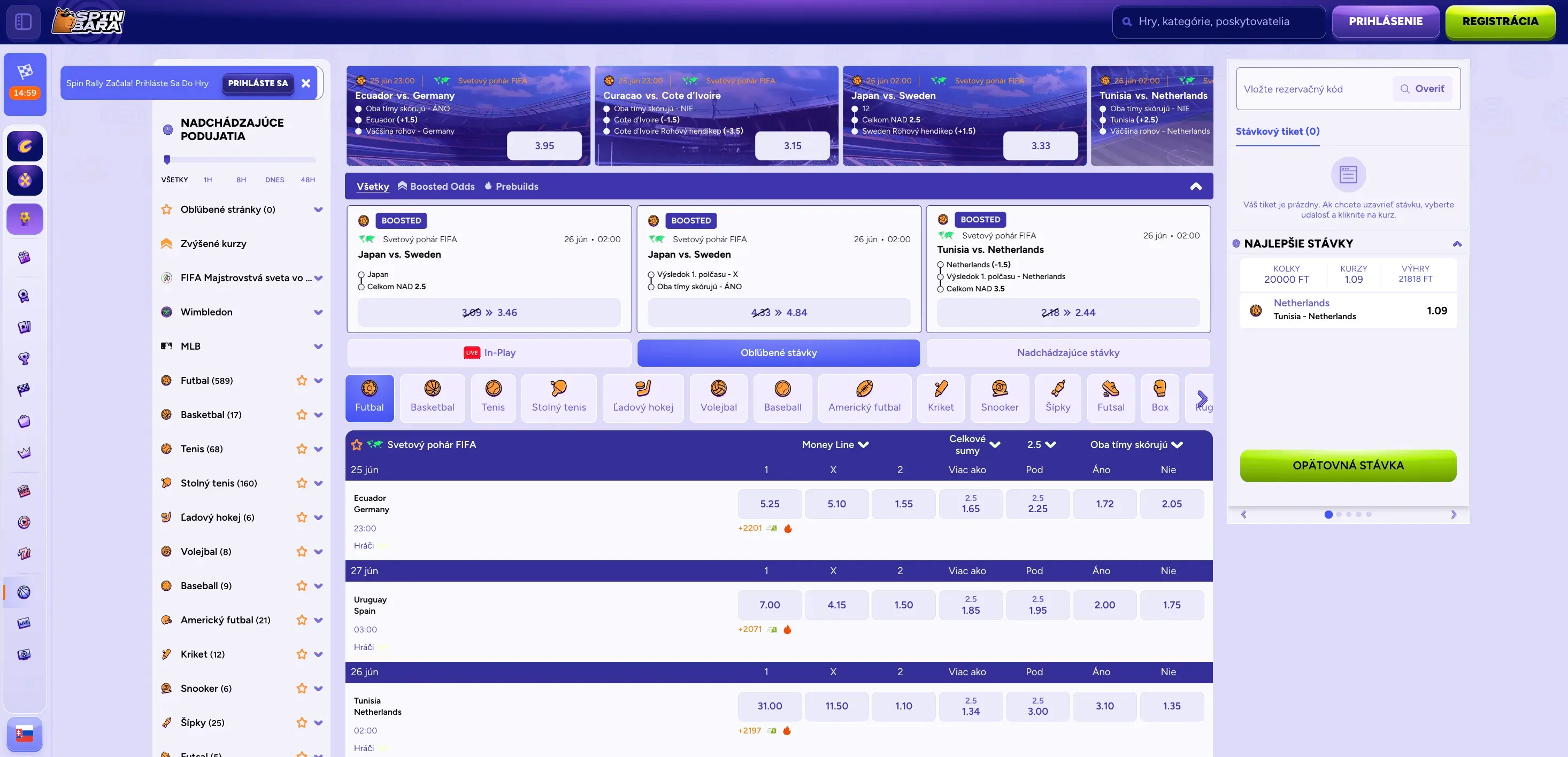This screenshot has height=757, width=1568.
Task: Focus the Vložte rezervačný kód input
Action: [1315, 89]
